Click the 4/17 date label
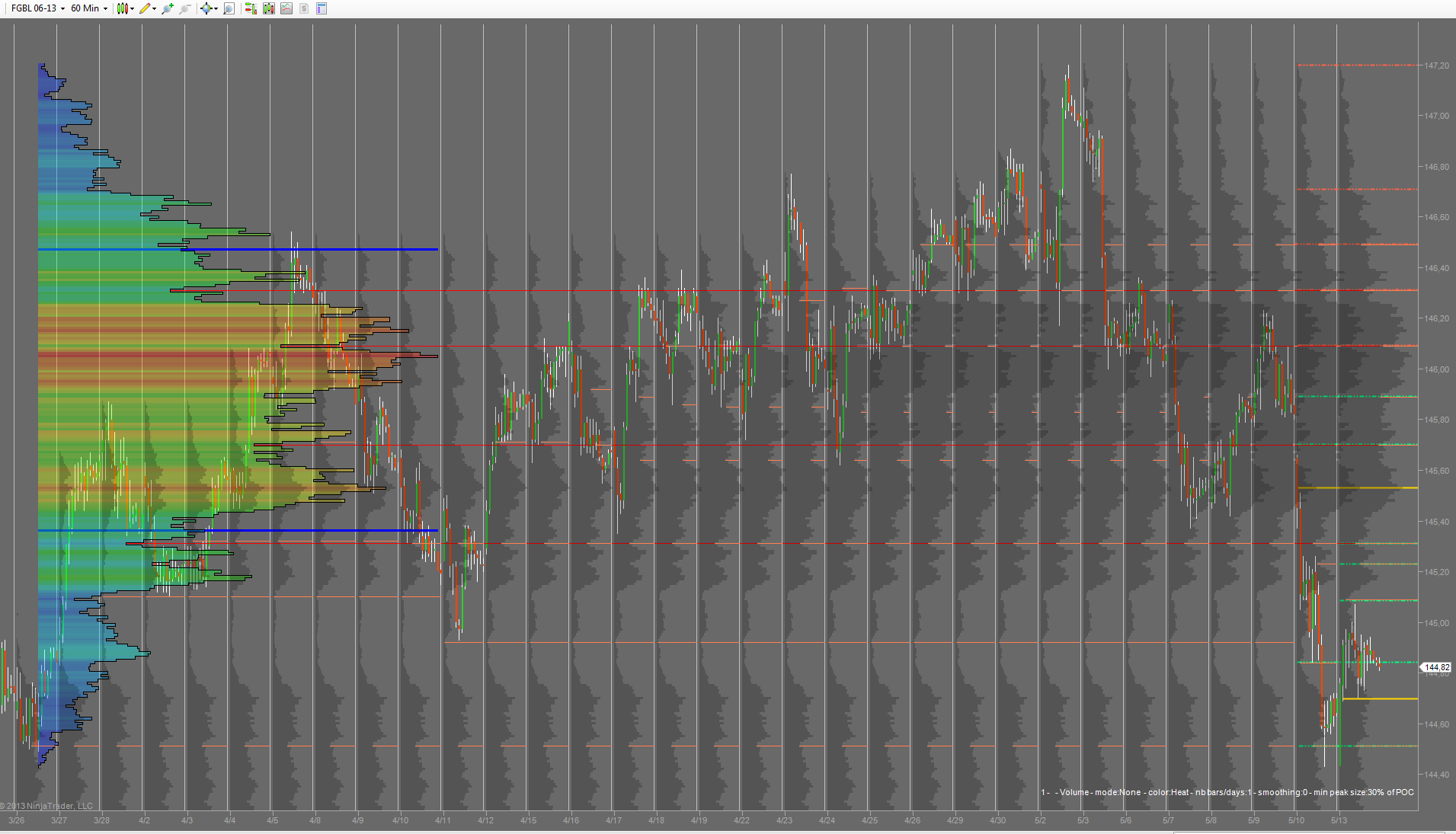This screenshot has height=834, width=1456. pos(614,820)
